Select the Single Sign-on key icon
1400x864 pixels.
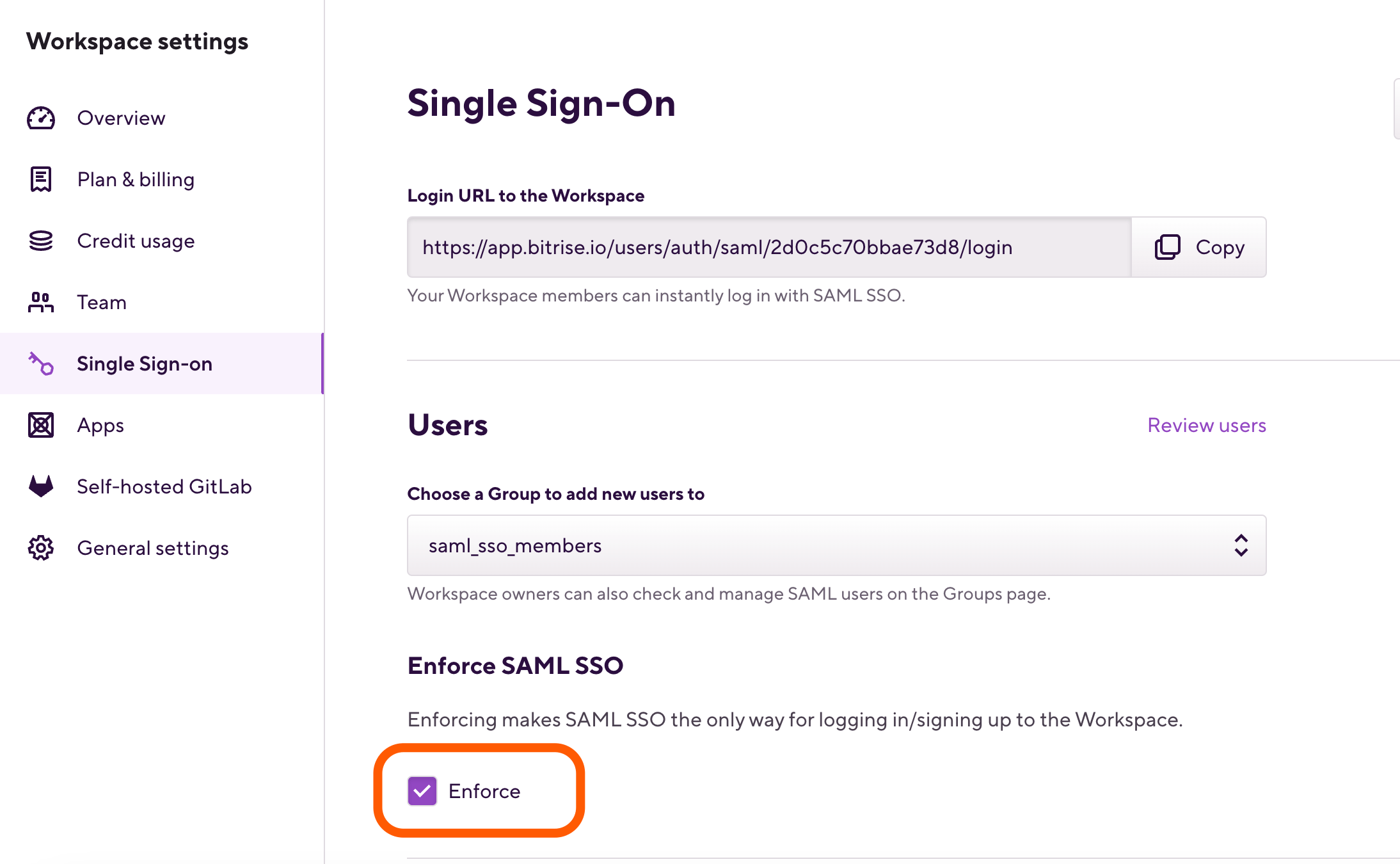(x=40, y=364)
